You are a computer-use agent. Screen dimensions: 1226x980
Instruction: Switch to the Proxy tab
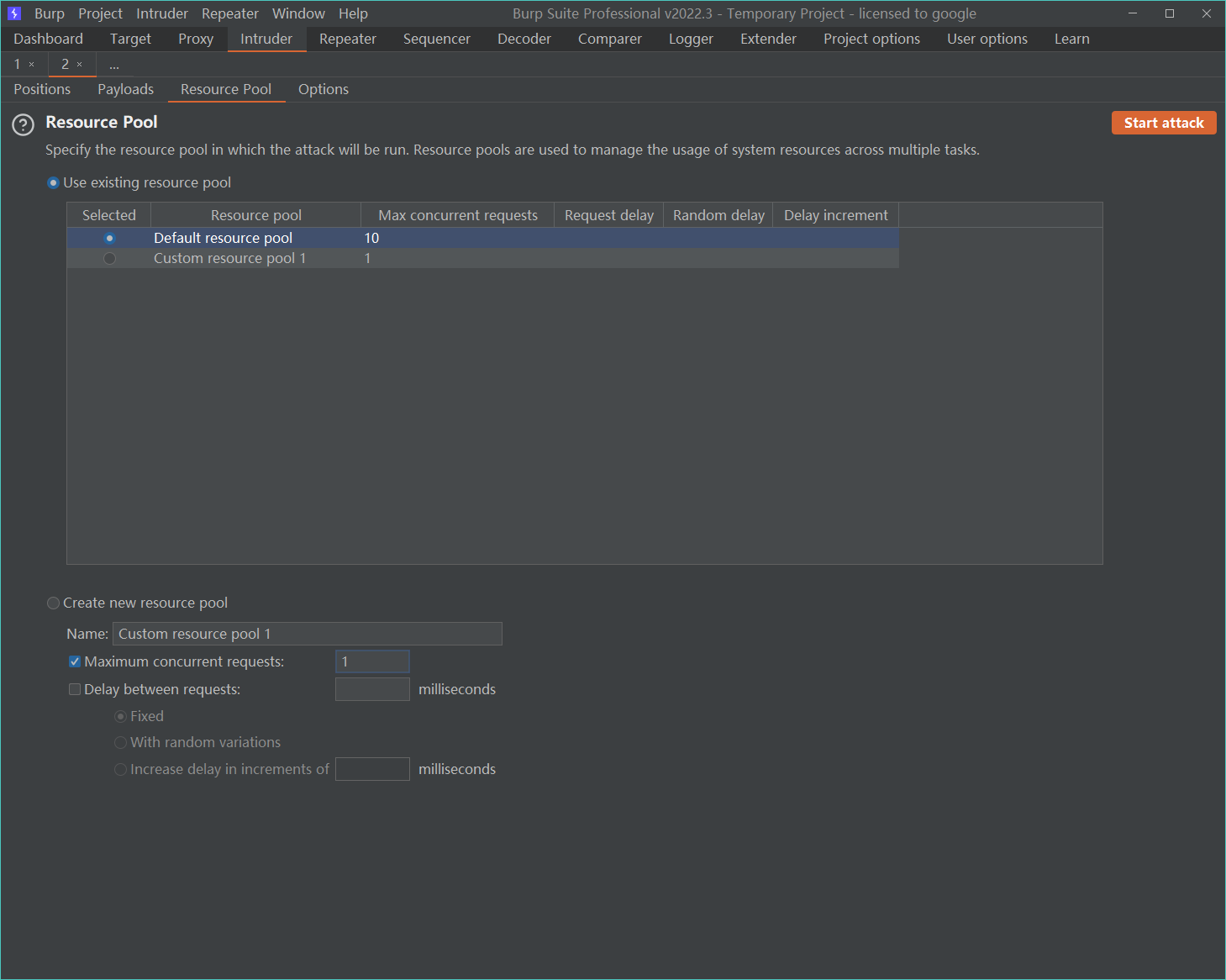[196, 39]
